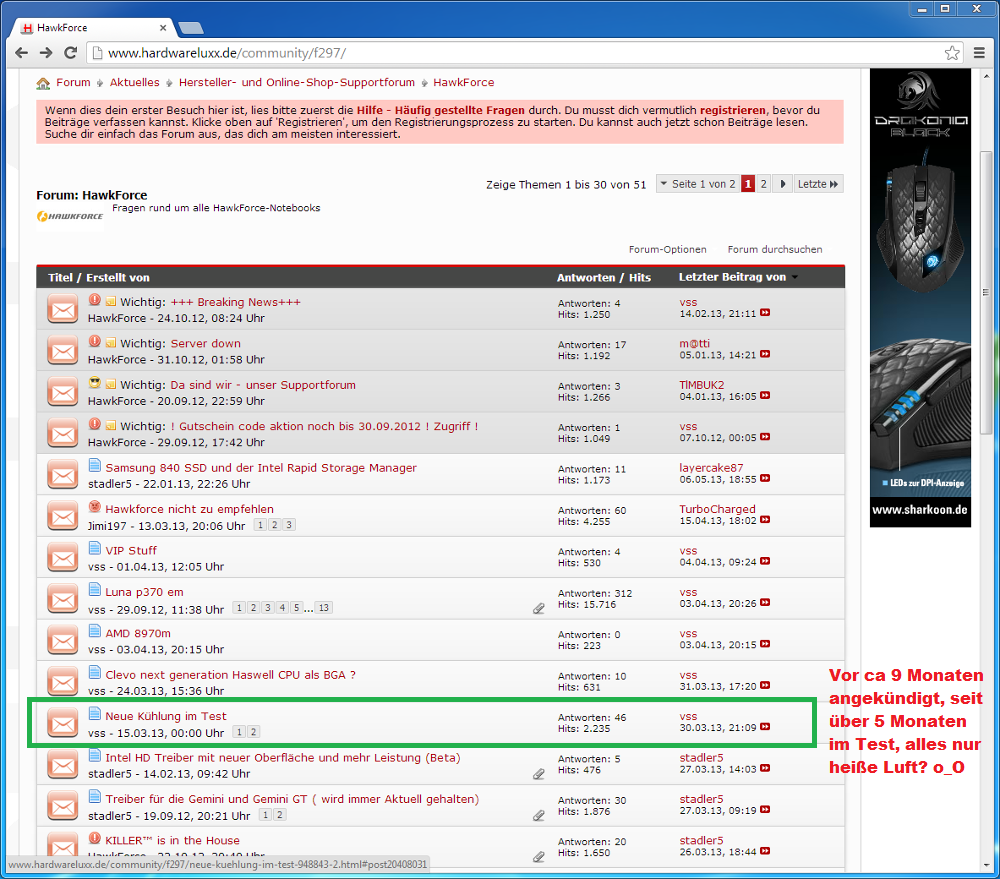Go to last post icon for VIP Stuff
Screen dimensions: 1000x879
pyautogui.click(x=765, y=561)
